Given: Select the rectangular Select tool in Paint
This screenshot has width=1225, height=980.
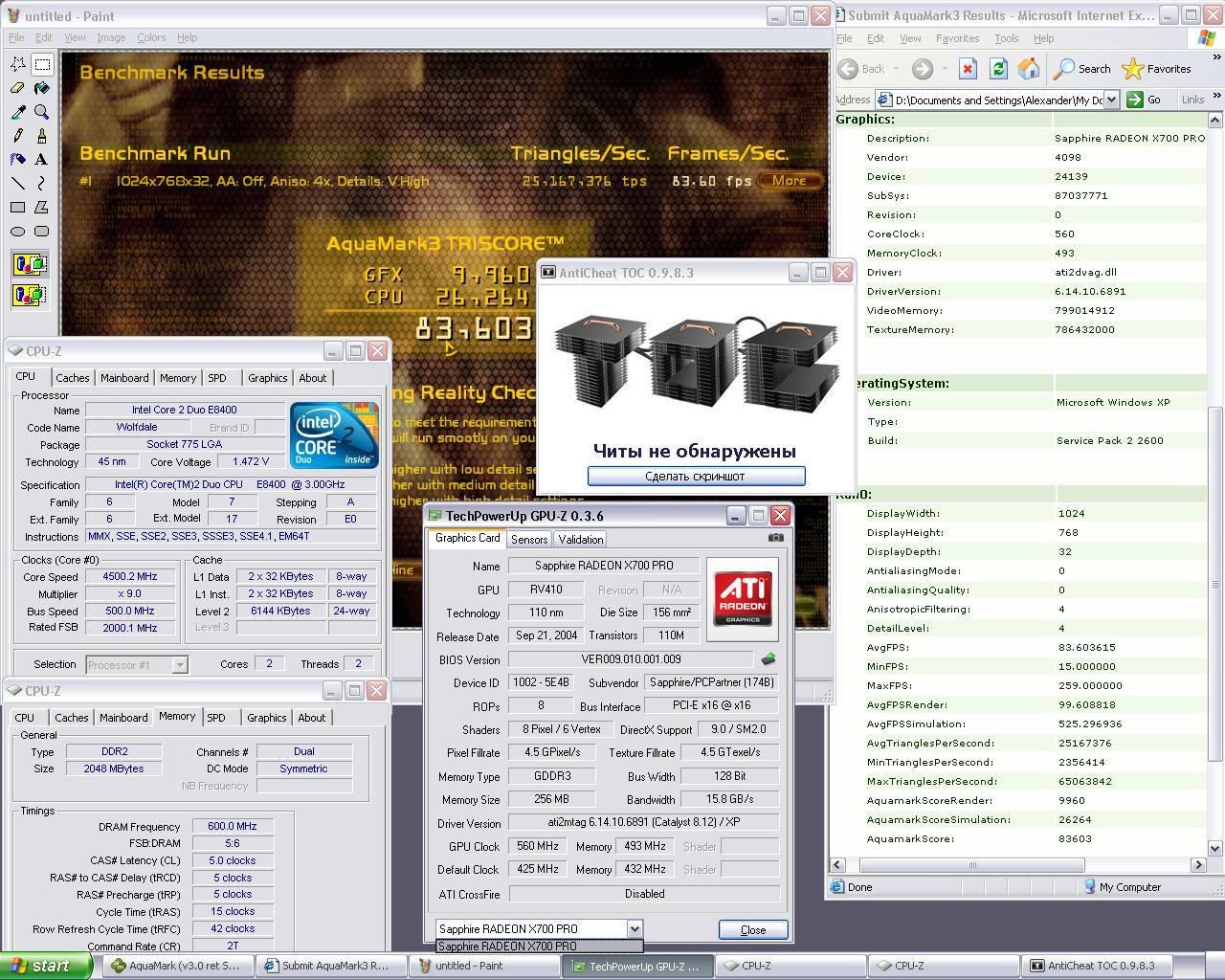Looking at the screenshot, I should pos(42,64).
